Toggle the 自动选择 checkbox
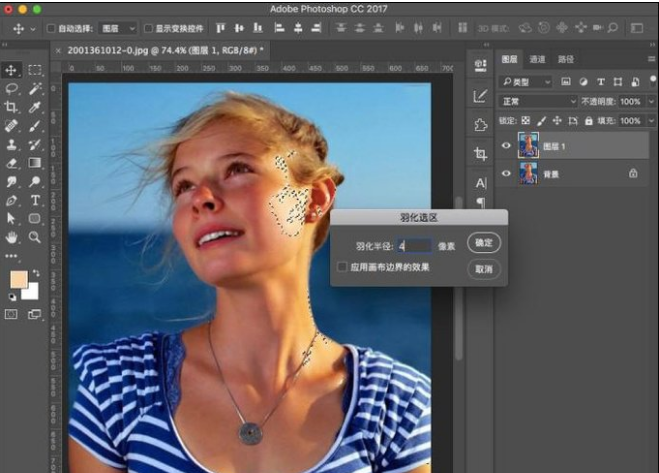Screen dimensions: 659x473 tap(48, 28)
